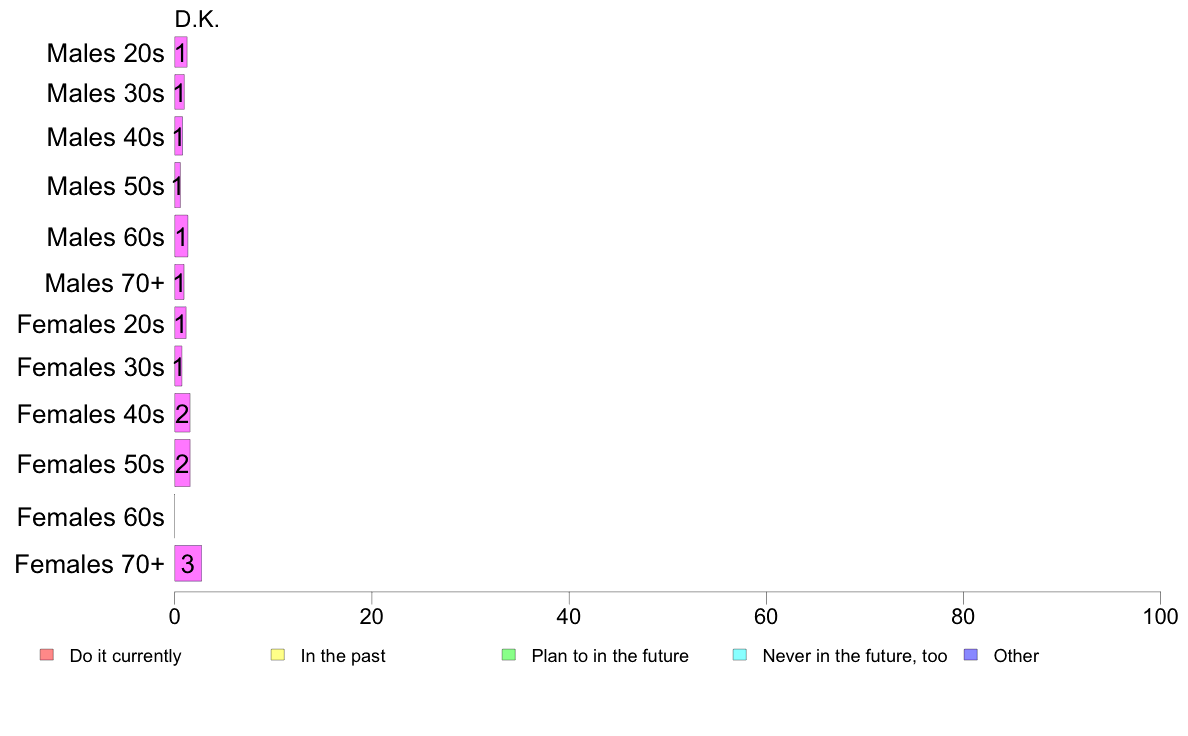Select the Males 60s magenta bar
Viewport: 1188px width, 736px height.
tap(181, 236)
